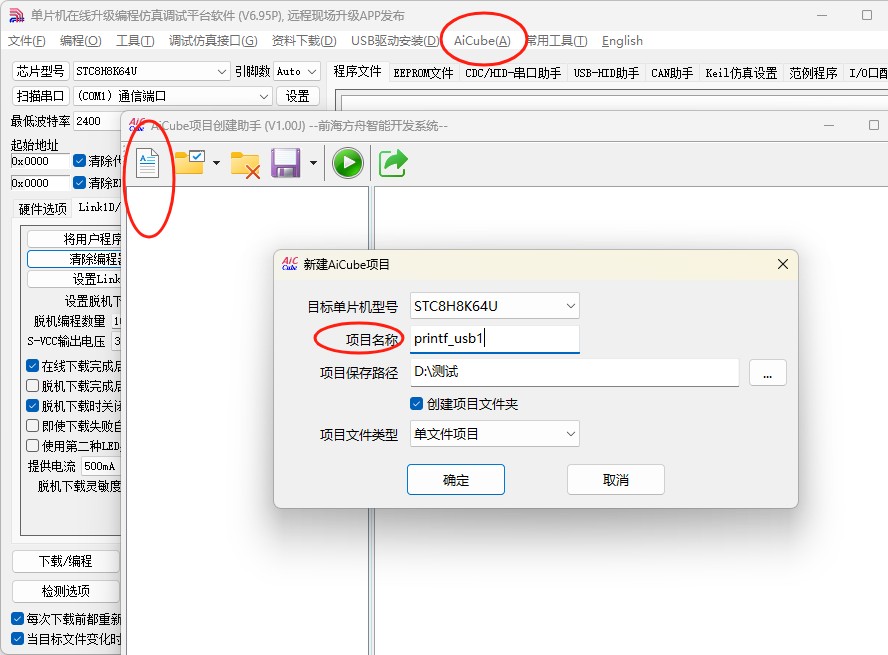Toggle 每次下载前都重新 checkbox
This screenshot has height=655, width=888.
pos(18,619)
